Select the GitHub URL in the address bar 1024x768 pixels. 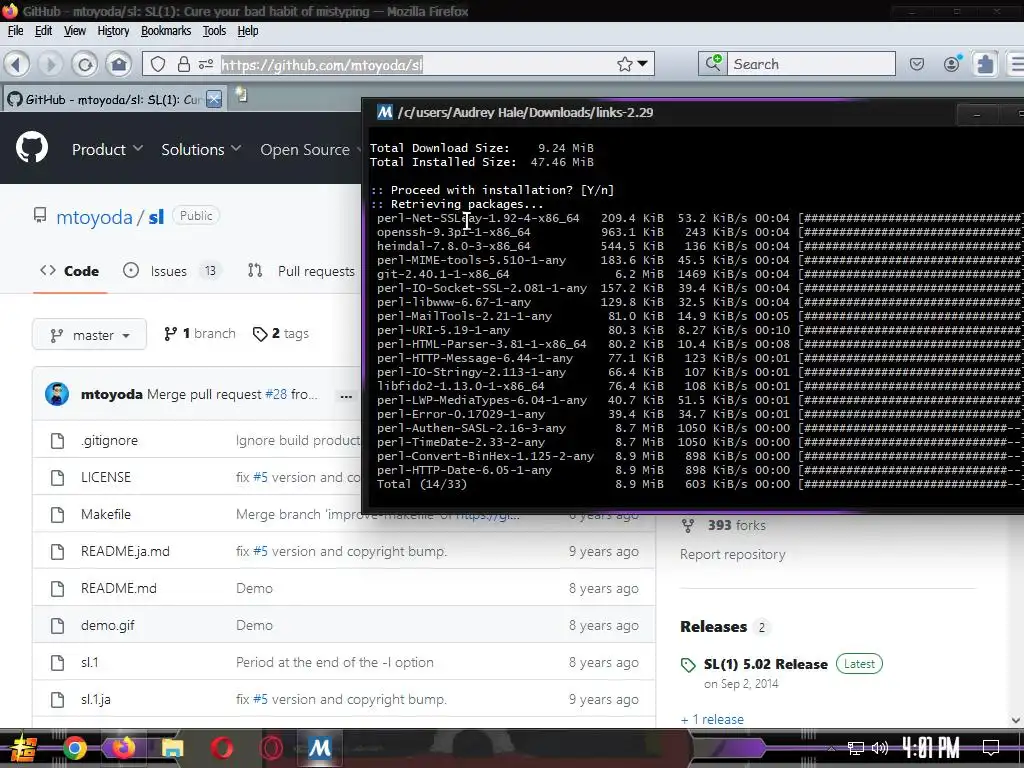pyautogui.click(x=322, y=65)
